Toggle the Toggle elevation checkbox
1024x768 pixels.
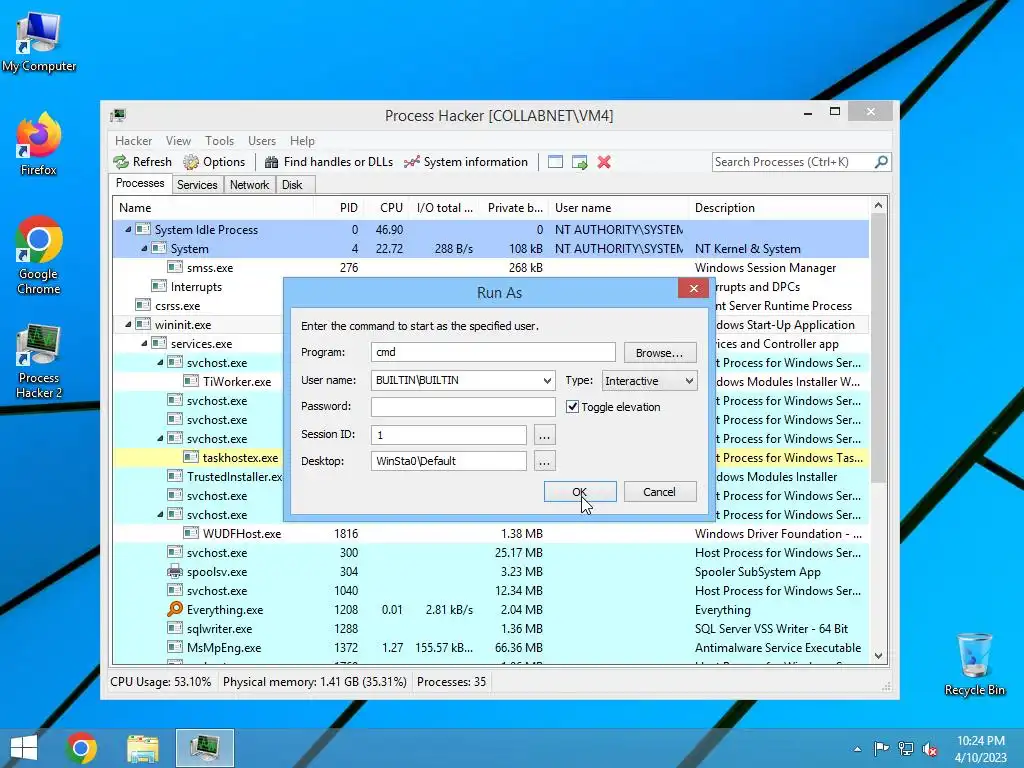tap(572, 406)
